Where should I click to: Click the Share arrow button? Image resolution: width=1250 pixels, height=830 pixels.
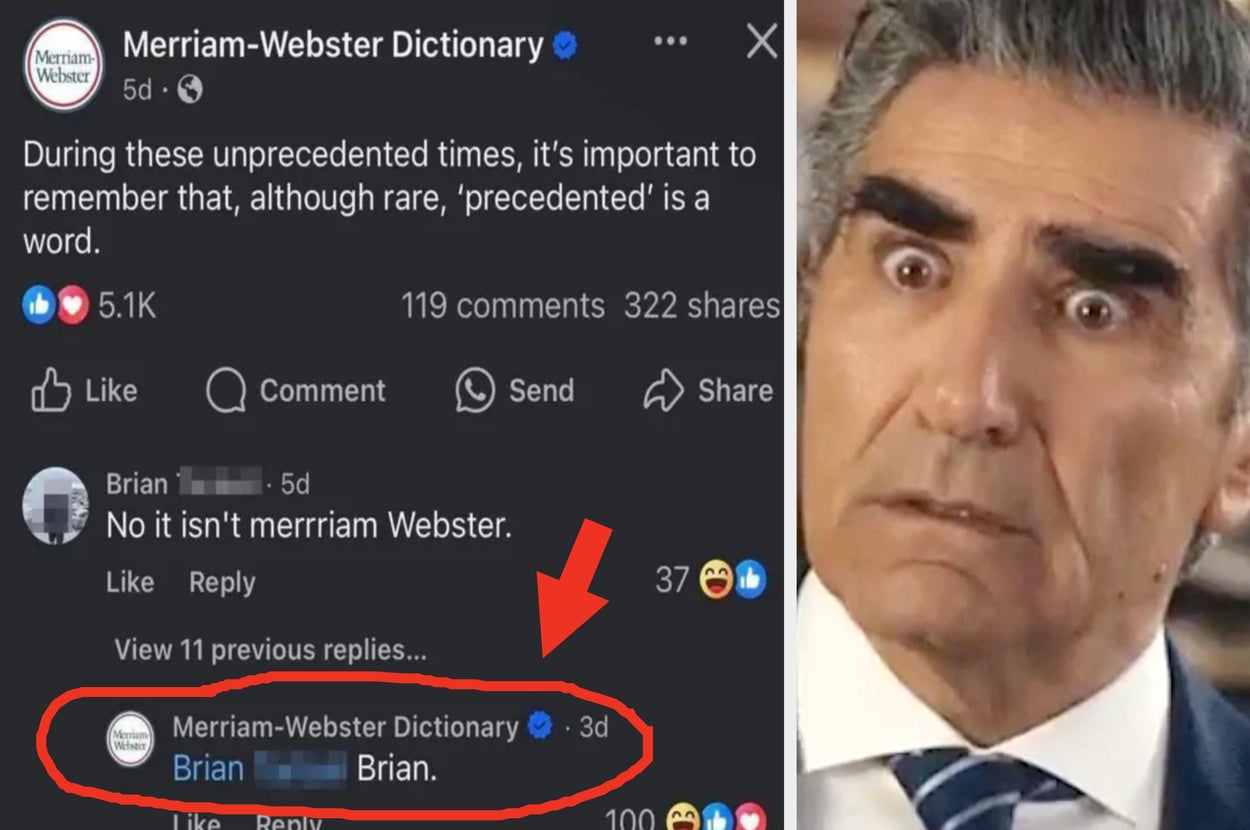(x=708, y=390)
